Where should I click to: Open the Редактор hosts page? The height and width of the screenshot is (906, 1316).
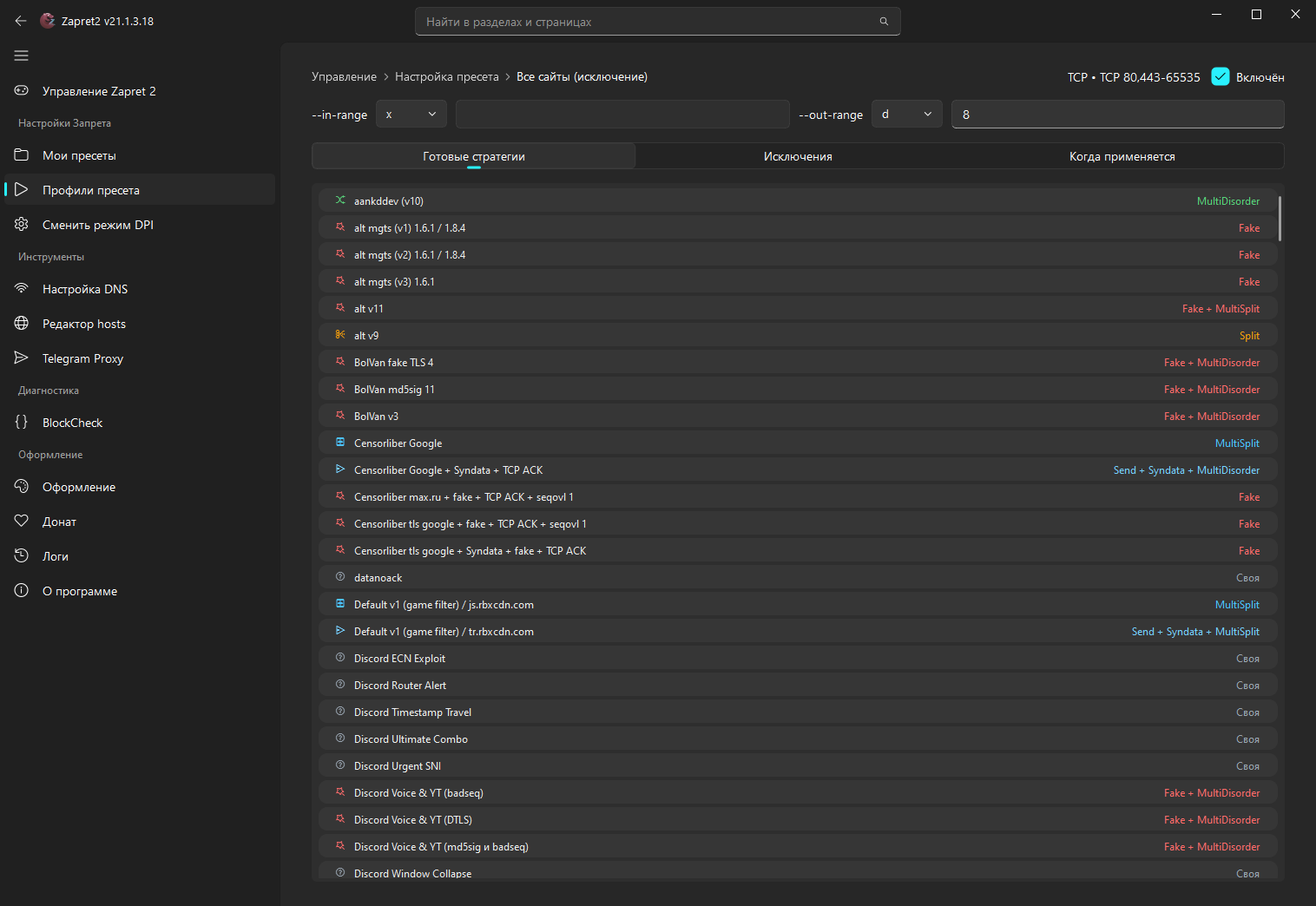140,324
